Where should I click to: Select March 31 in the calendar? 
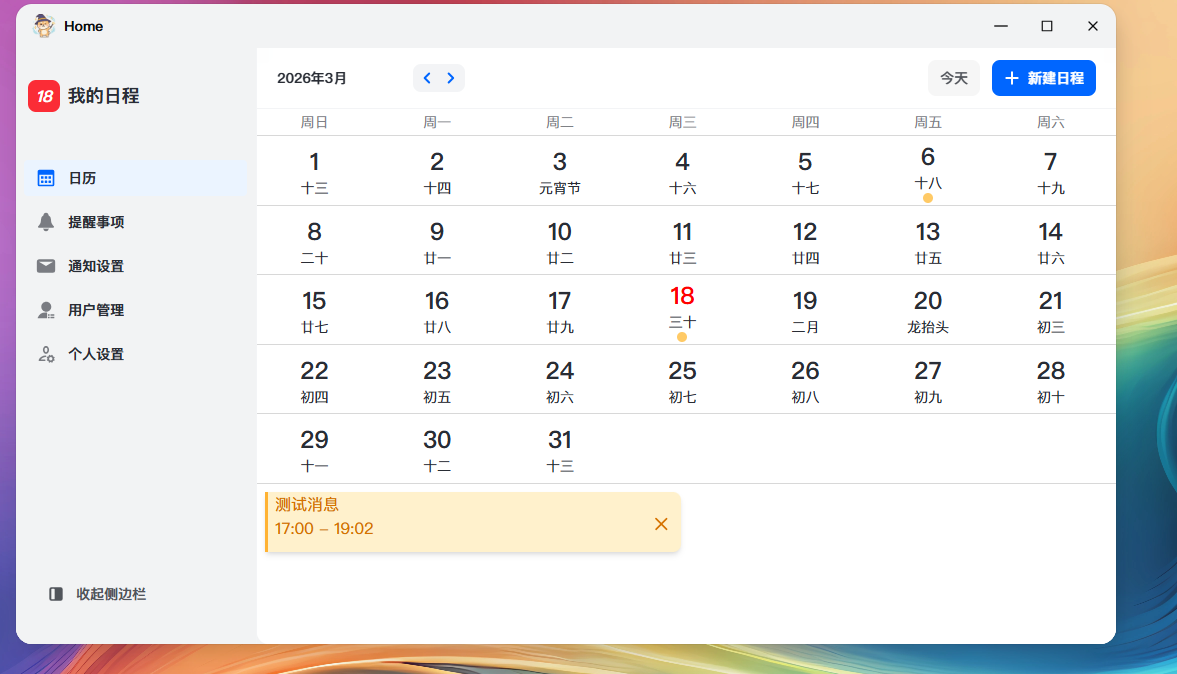click(559, 449)
